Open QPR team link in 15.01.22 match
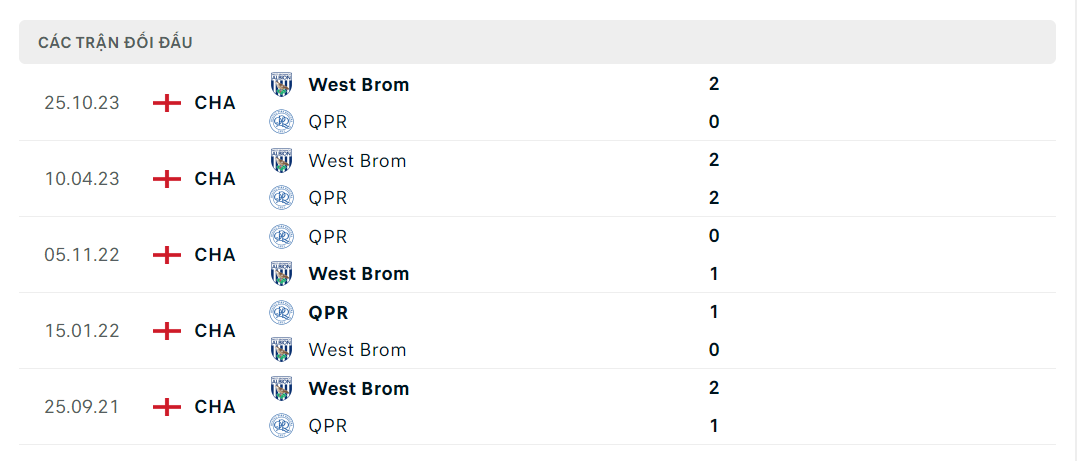 pos(328,313)
